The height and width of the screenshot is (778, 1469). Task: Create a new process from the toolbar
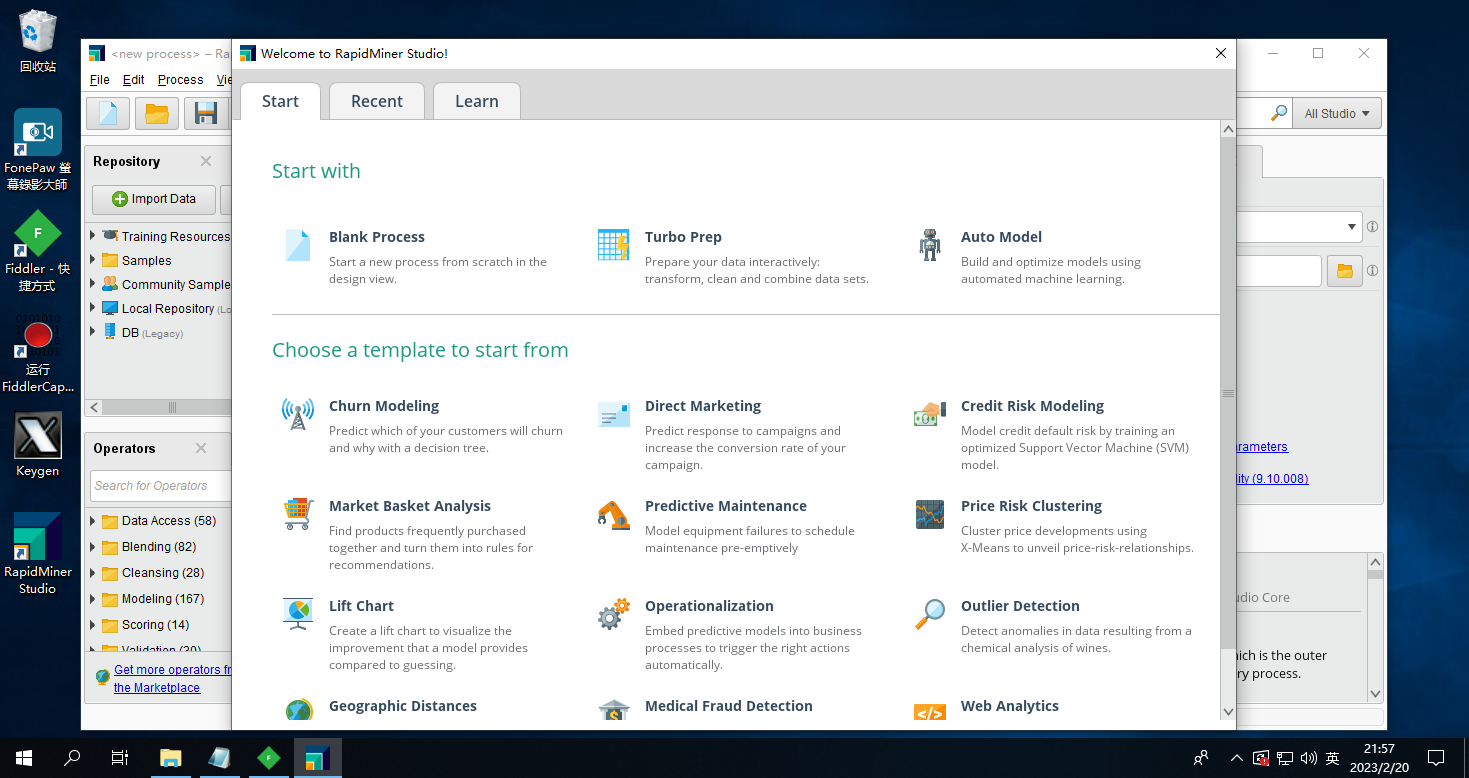coord(108,114)
